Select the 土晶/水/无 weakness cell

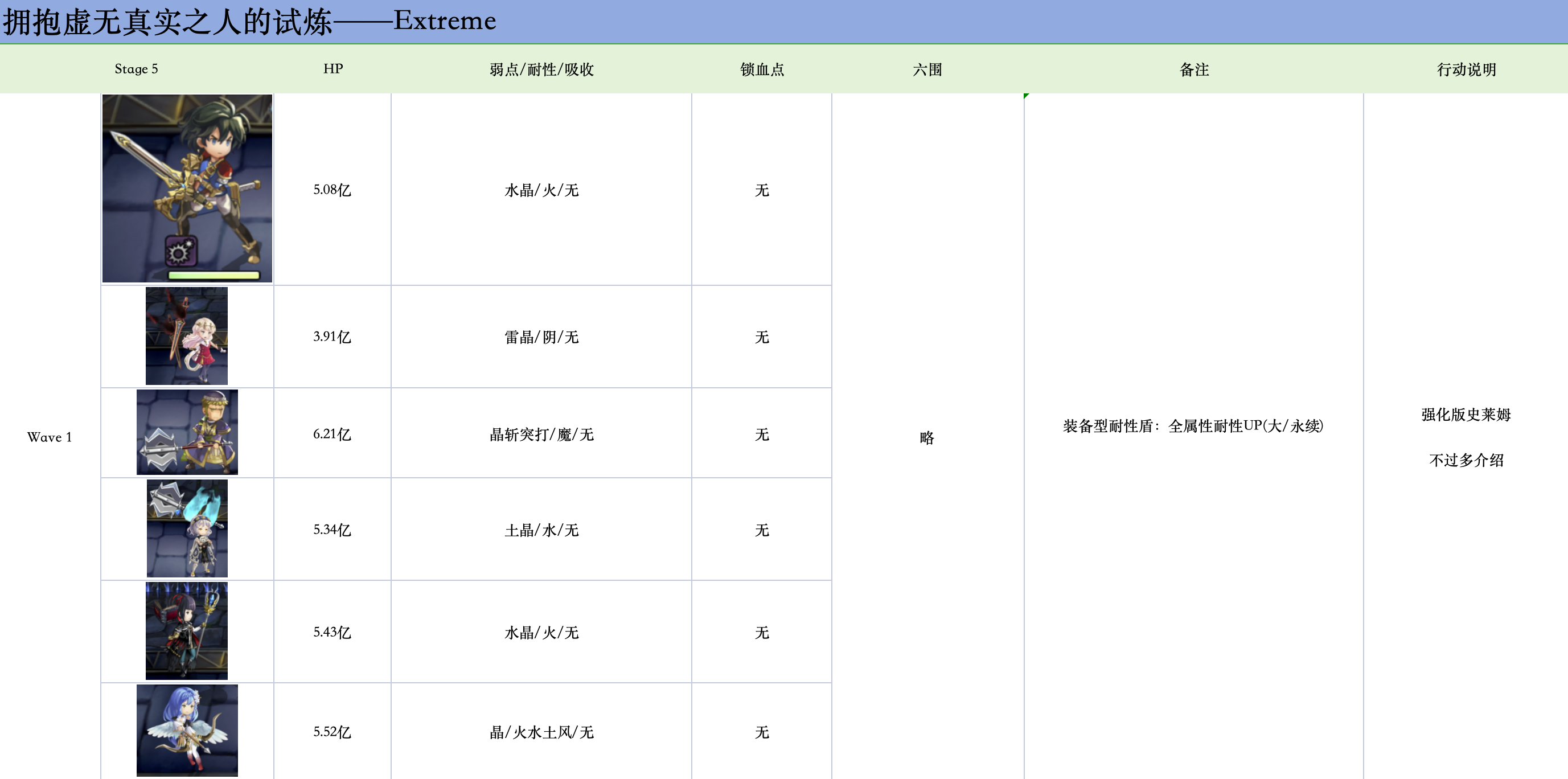(541, 530)
